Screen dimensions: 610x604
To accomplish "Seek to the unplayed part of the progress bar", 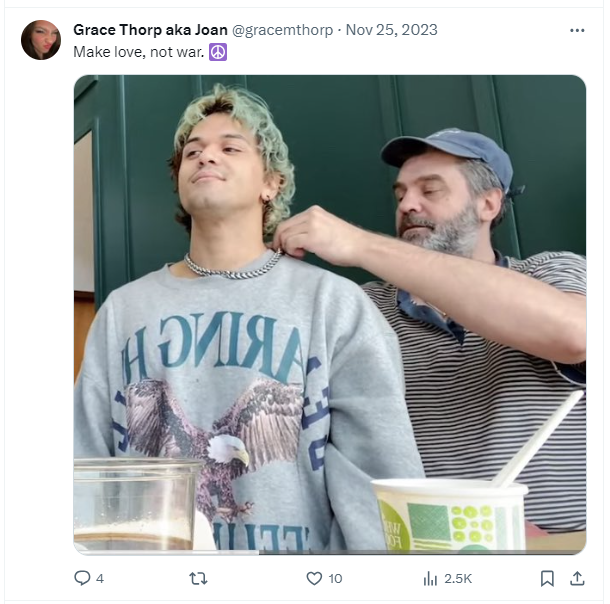I will (x=422, y=552).
